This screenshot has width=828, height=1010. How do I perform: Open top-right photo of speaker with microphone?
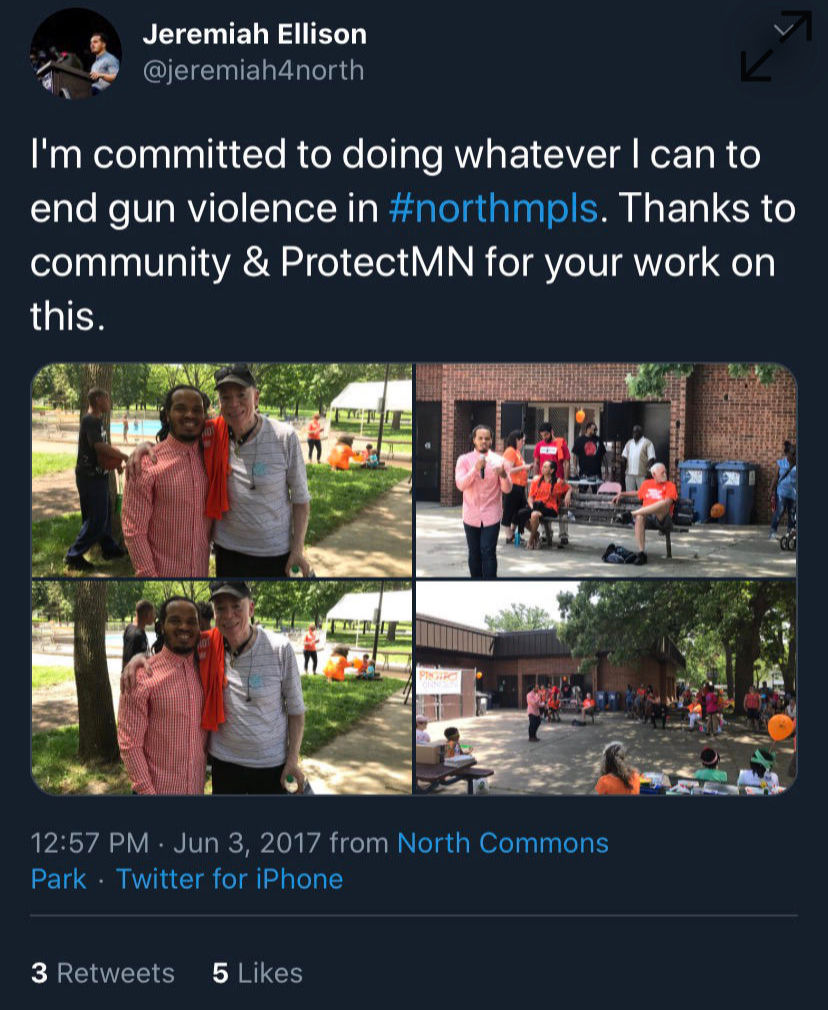coord(606,470)
